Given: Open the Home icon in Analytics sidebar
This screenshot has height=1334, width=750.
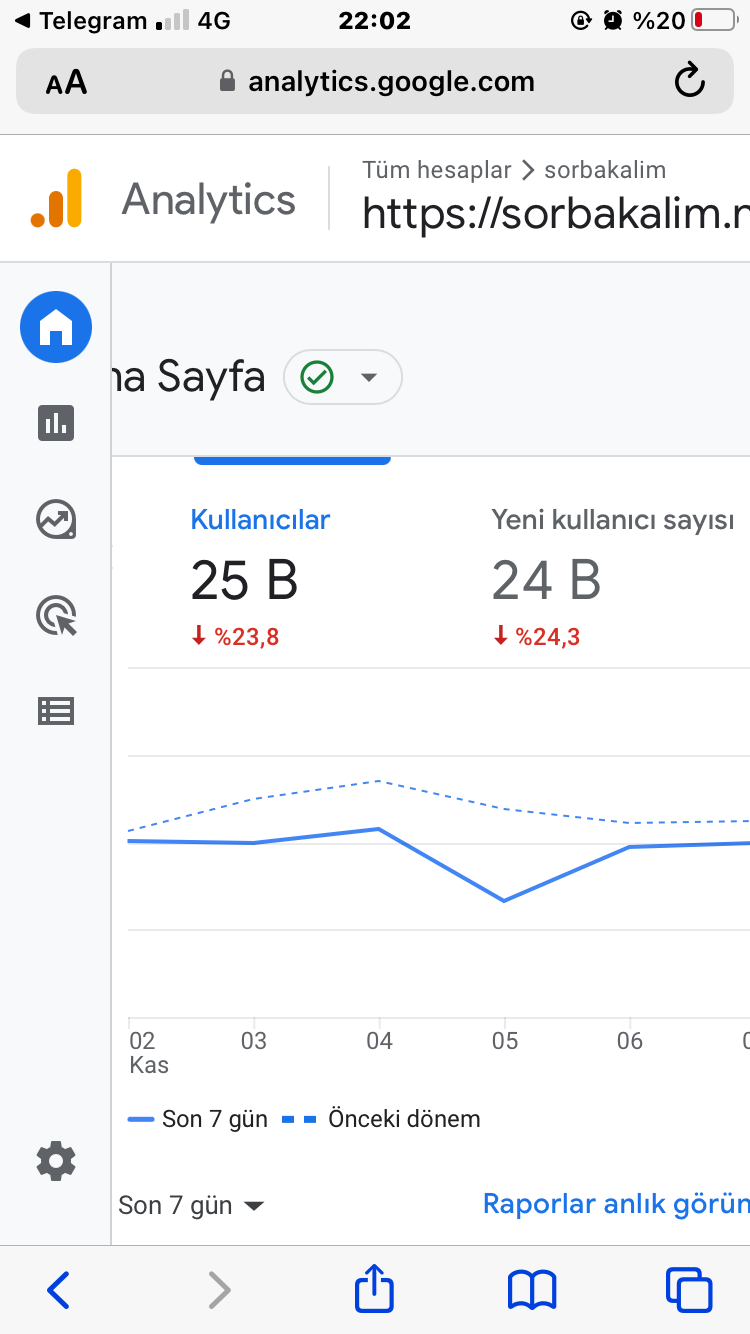Looking at the screenshot, I should (x=56, y=327).
